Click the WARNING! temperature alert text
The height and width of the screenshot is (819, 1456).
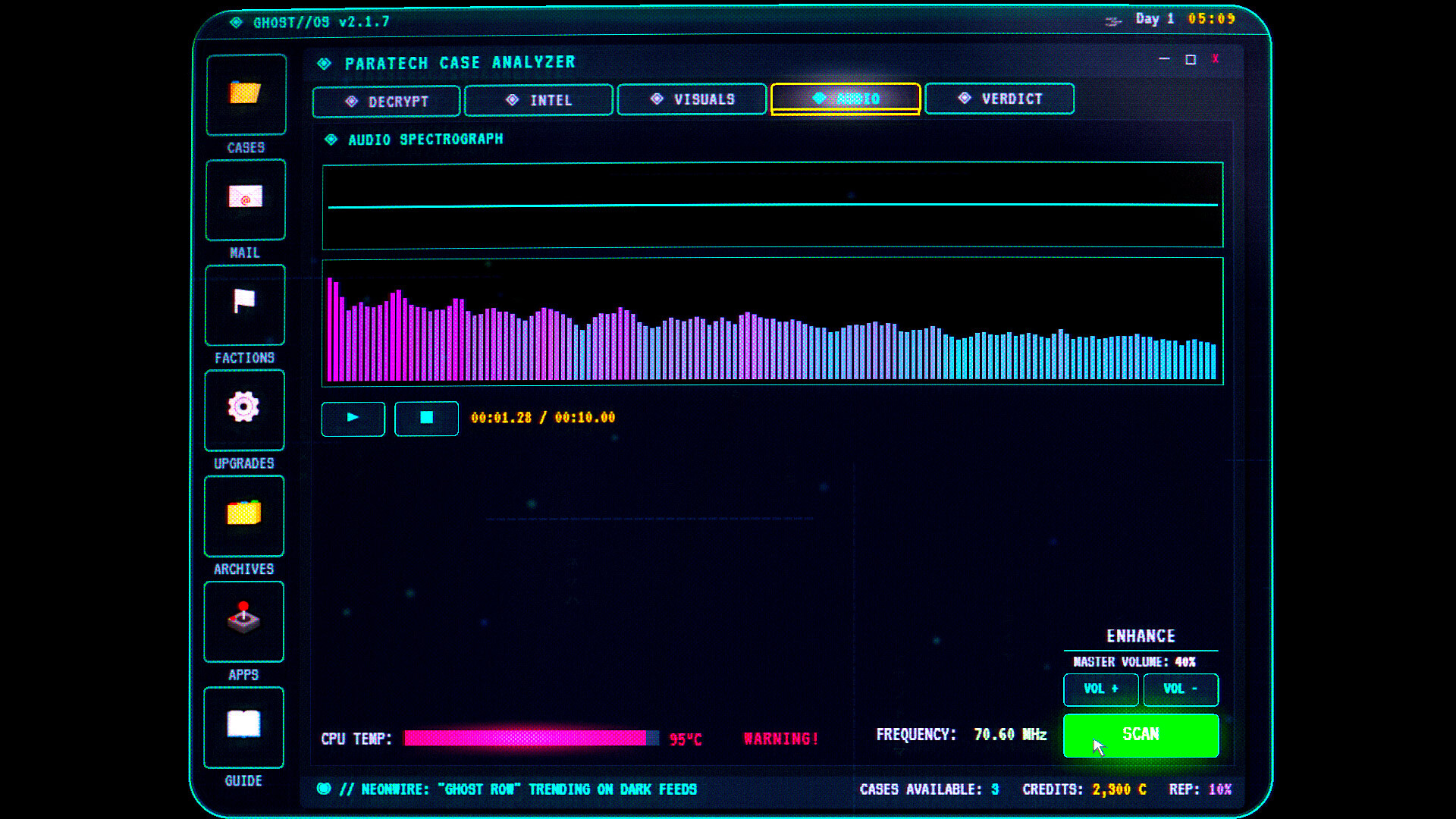[x=780, y=738]
